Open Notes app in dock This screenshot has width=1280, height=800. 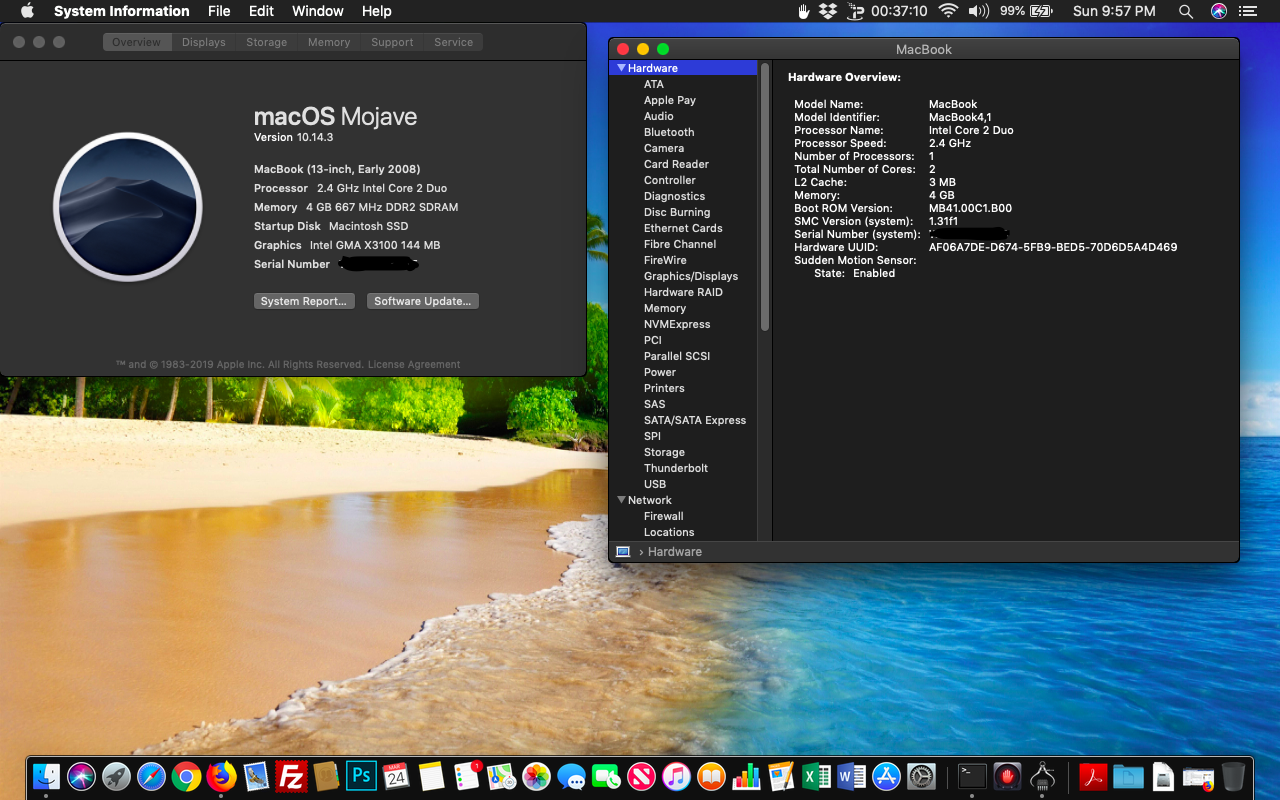click(431, 776)
